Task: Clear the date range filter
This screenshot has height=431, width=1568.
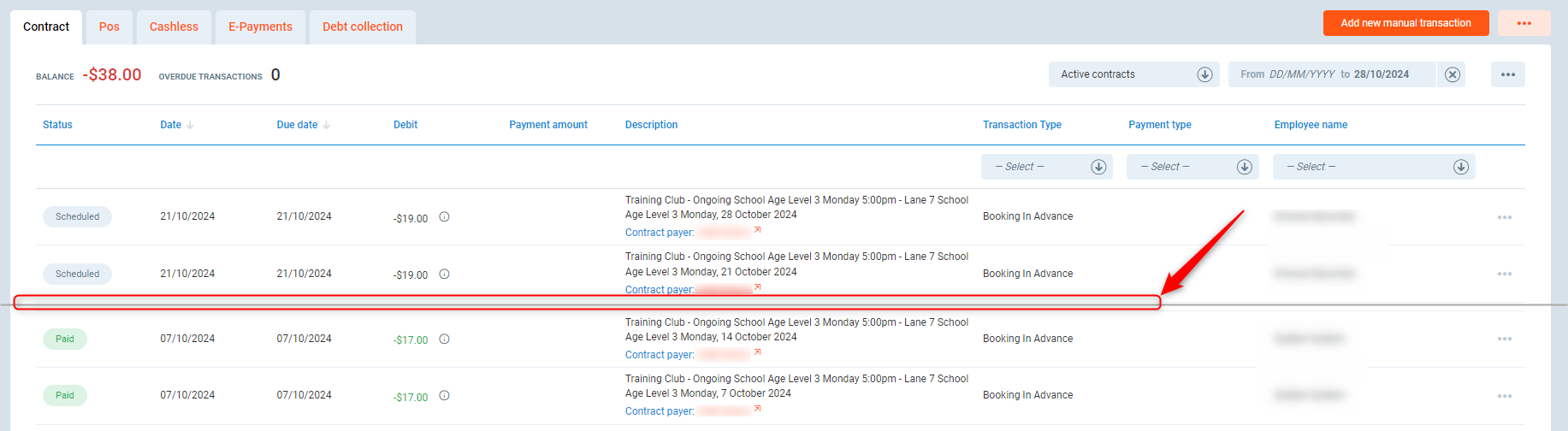Action: tap(1452, 74)
